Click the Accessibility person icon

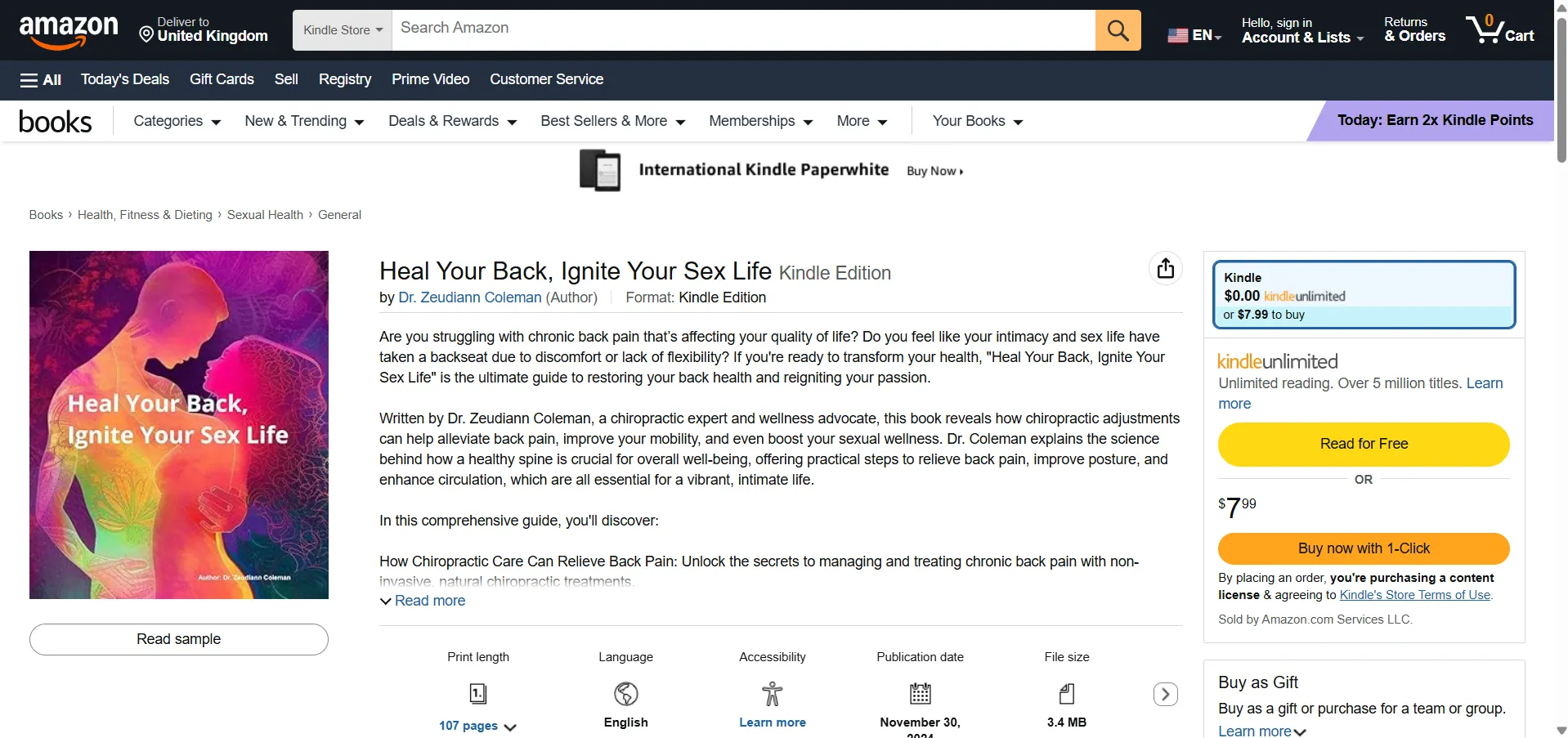(x=772, y=694)
